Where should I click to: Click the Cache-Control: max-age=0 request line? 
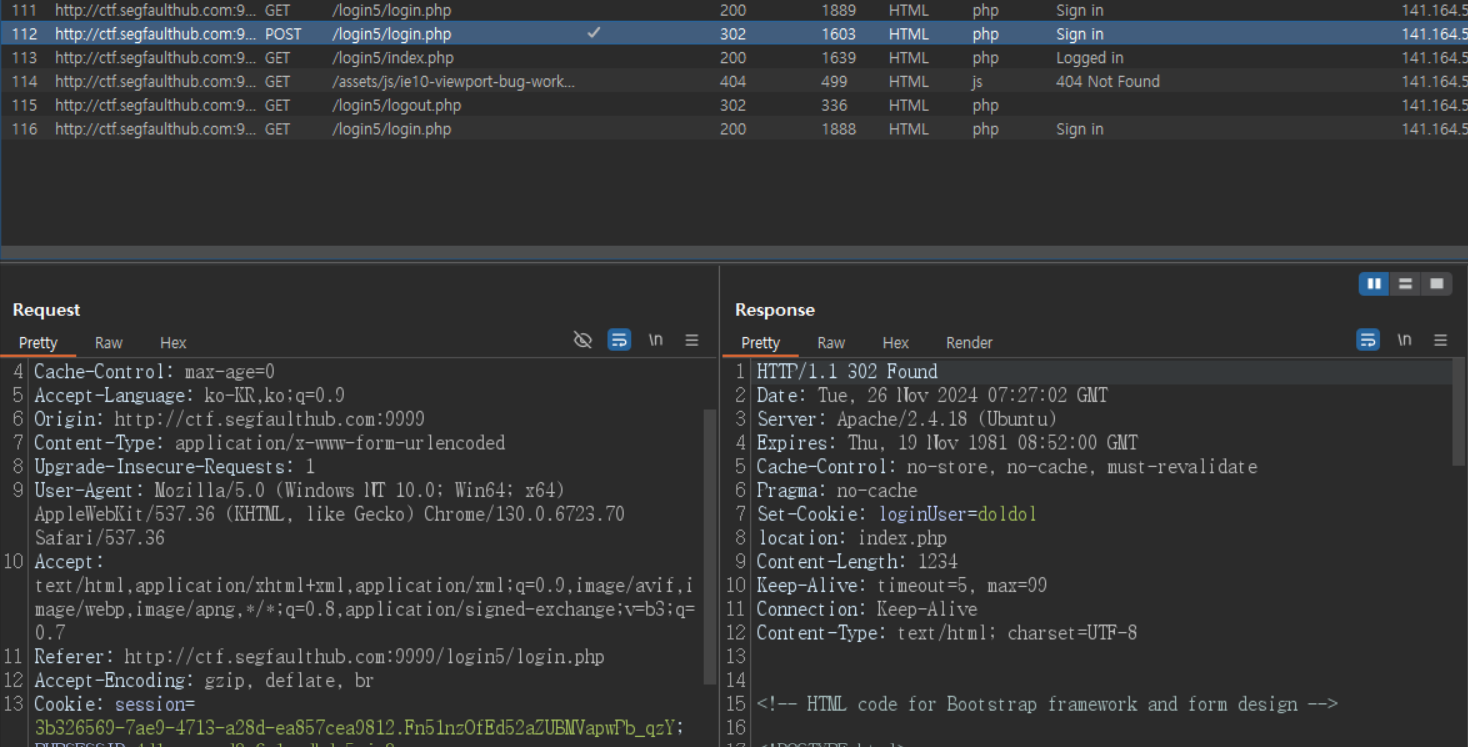click(154, 371)
